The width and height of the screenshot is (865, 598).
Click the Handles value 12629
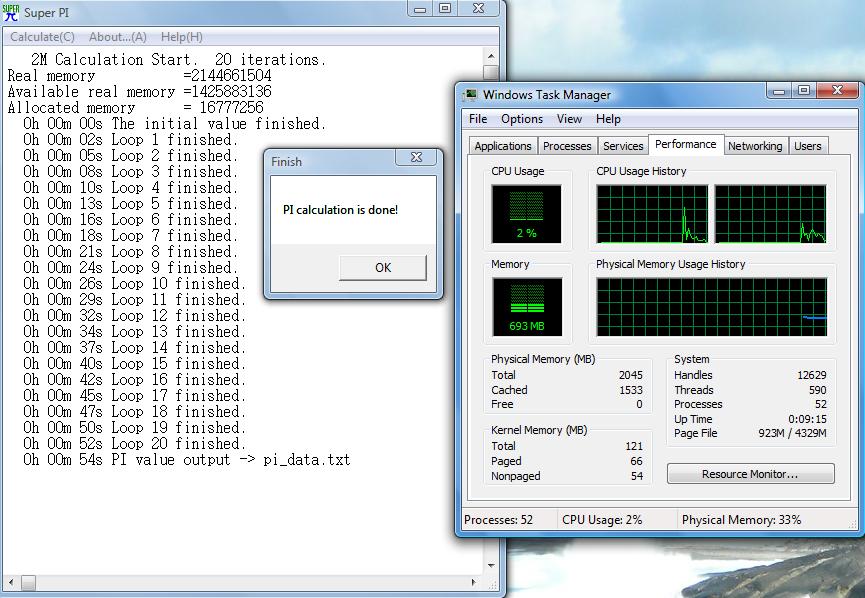pyautogui.click(x=811, y=375)
